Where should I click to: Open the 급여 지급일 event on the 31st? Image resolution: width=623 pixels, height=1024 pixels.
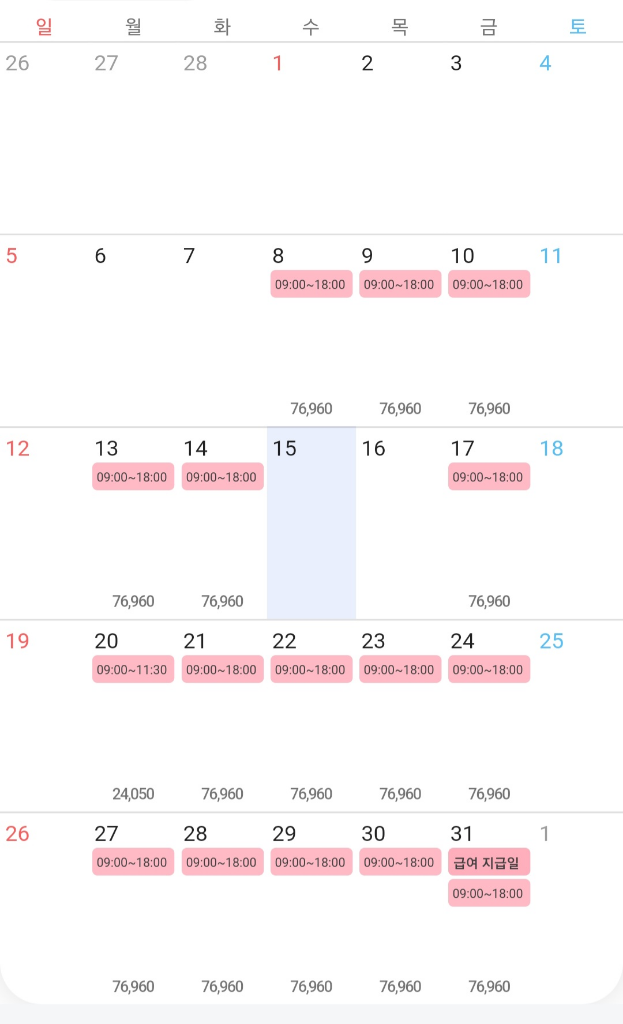489,862
